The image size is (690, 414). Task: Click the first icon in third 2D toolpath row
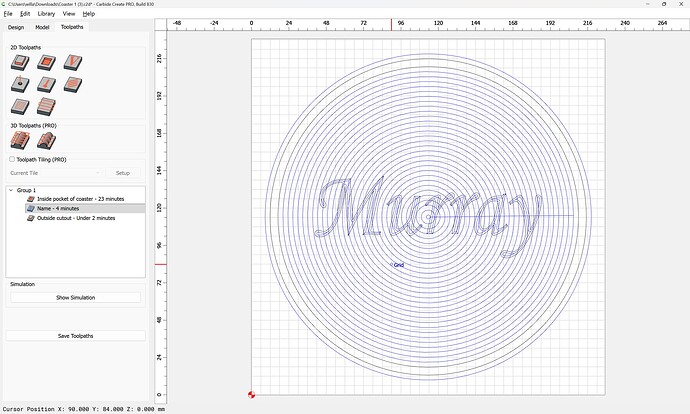tap(20, 107)
